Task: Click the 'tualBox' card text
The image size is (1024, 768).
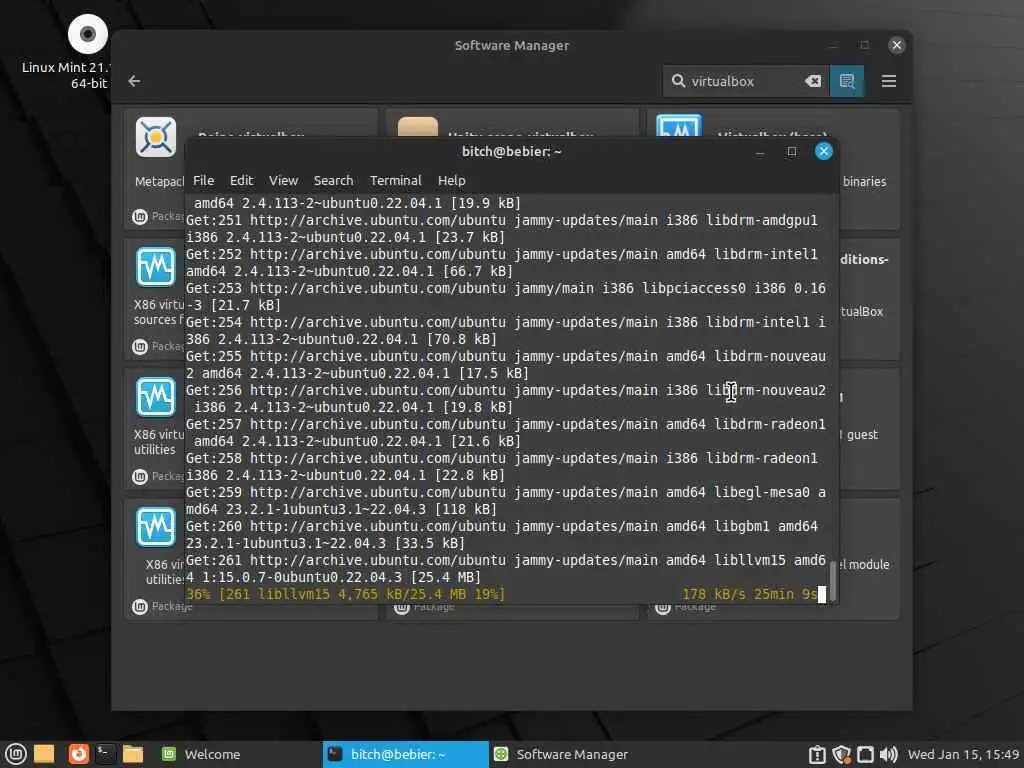Action: tap(862, 312)
